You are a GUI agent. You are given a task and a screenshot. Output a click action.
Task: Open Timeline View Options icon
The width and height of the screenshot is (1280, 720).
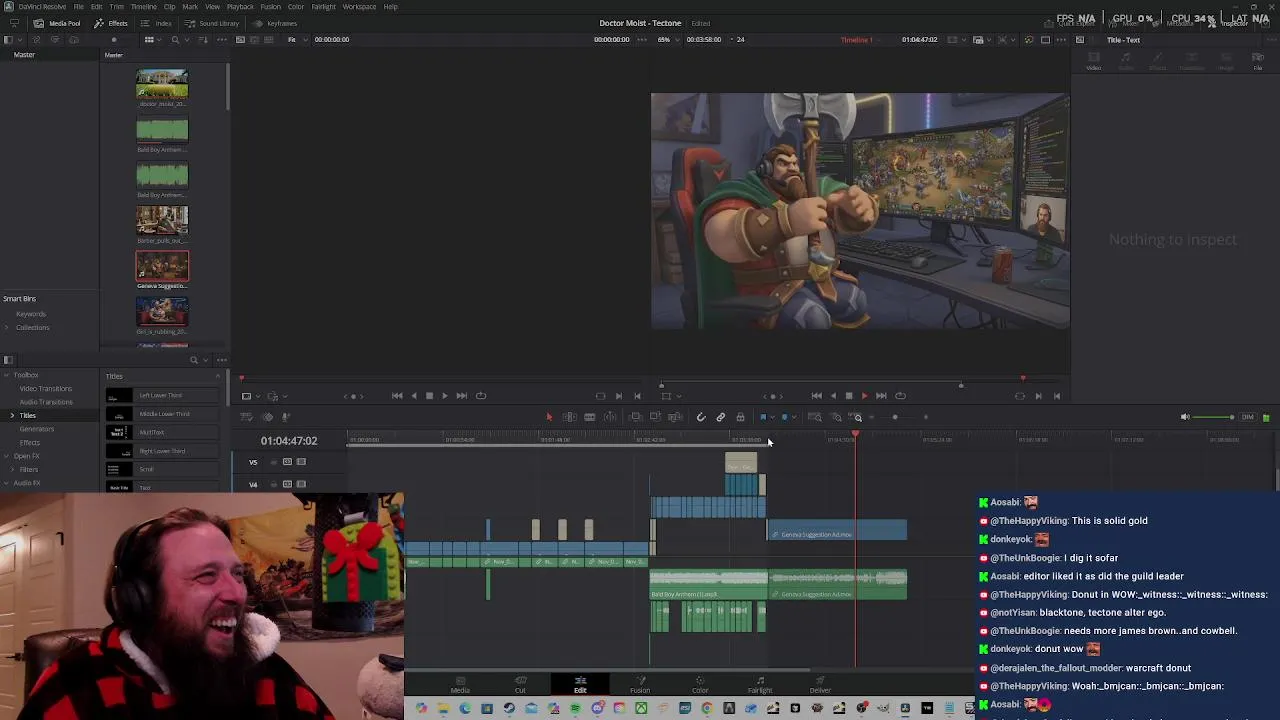tap(246, 417)
